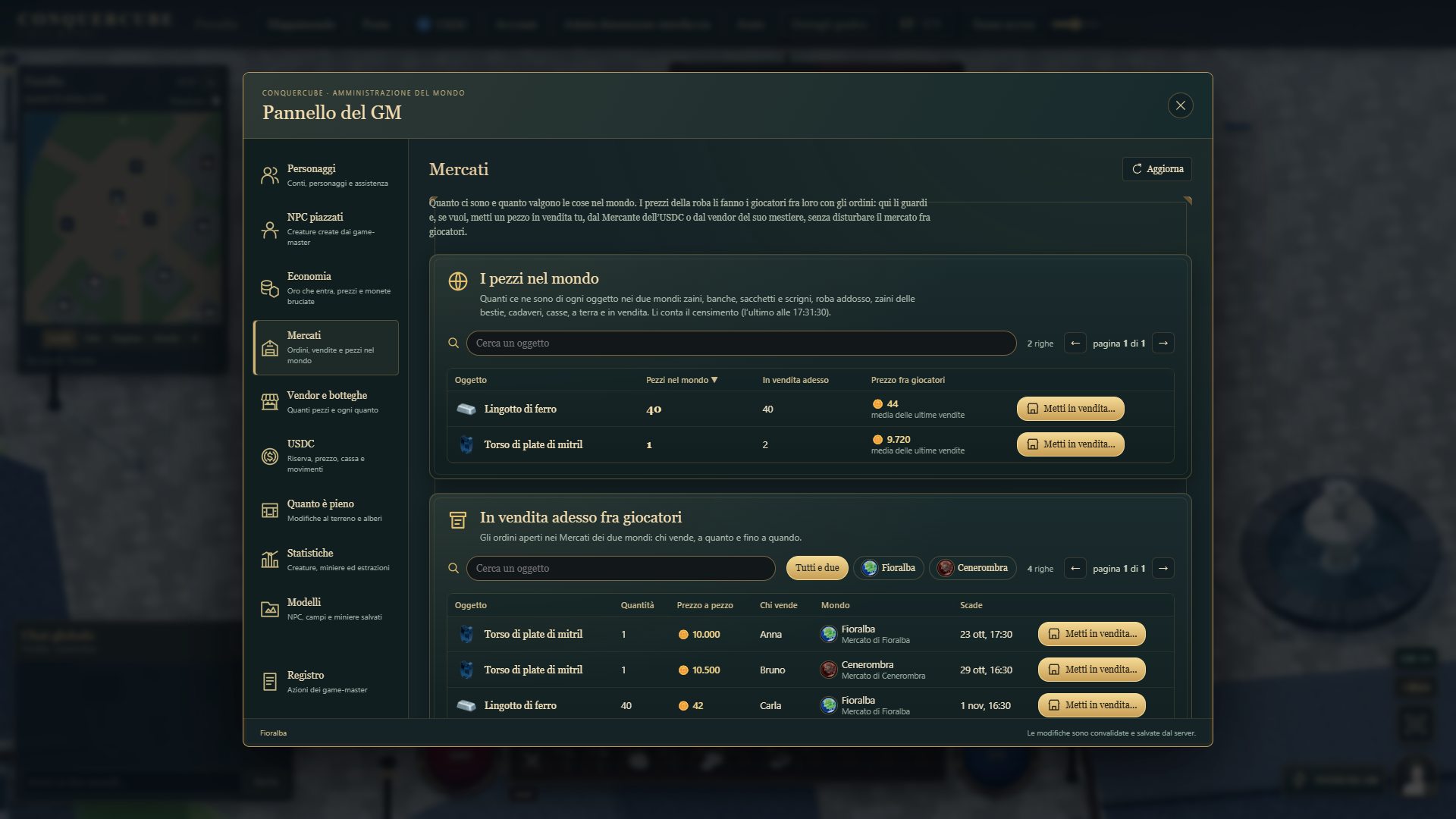Click price 9.720 of Torso di plate

coord(898,439)
